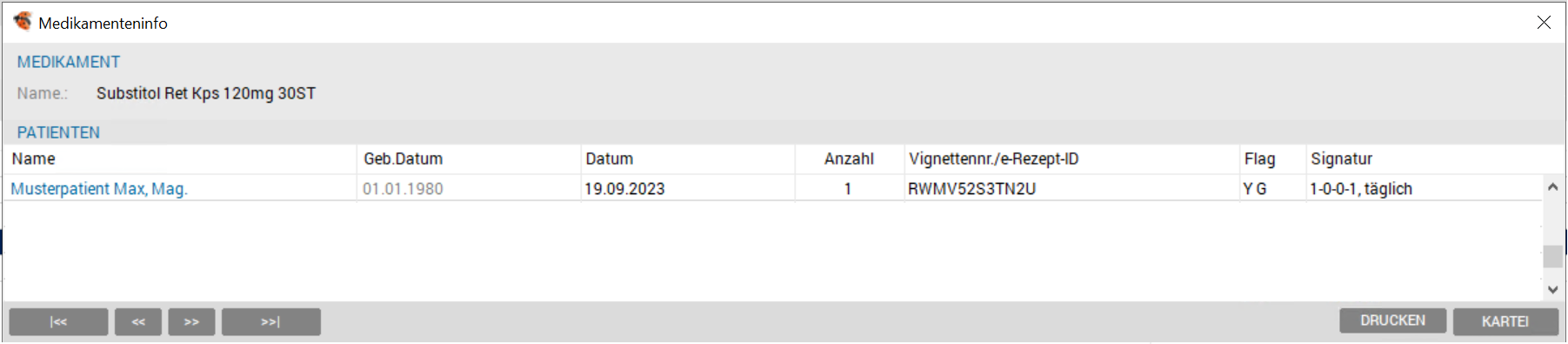Image resolution: width=1568 pixels, height=344 pixels.
Task: Jump to first record with |<< button
Action: click(58, 321)
